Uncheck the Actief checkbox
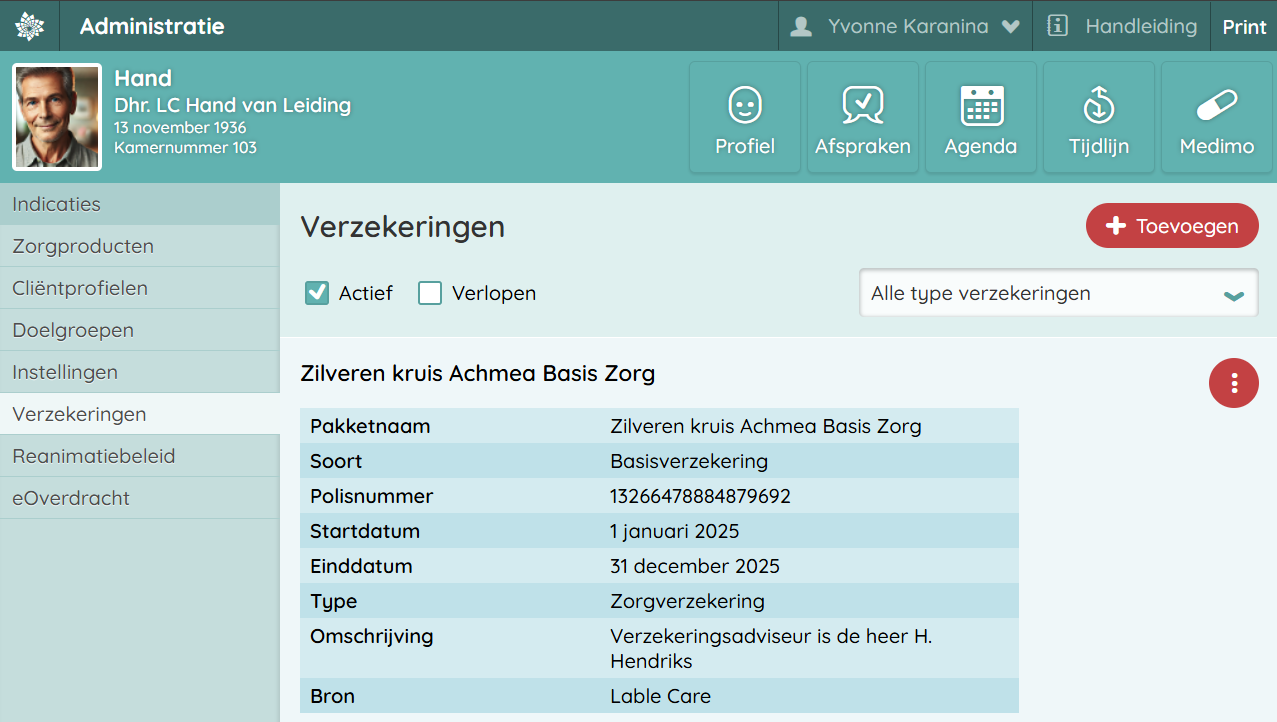Viewport: 1277px width, 722px height. click(x=317, y=293)
